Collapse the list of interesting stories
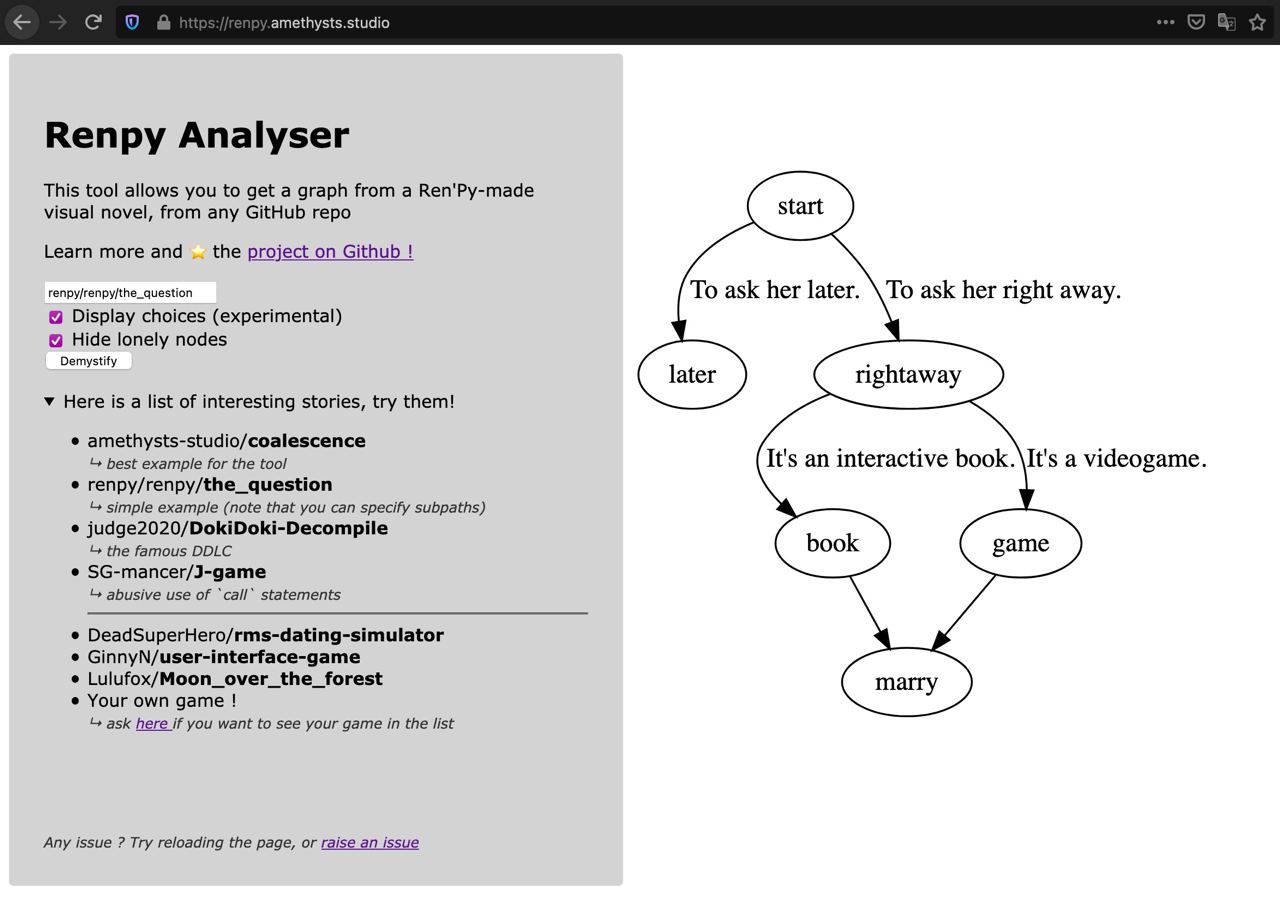The width and height of the screenshot is (1280, 916). coord(249,402)
